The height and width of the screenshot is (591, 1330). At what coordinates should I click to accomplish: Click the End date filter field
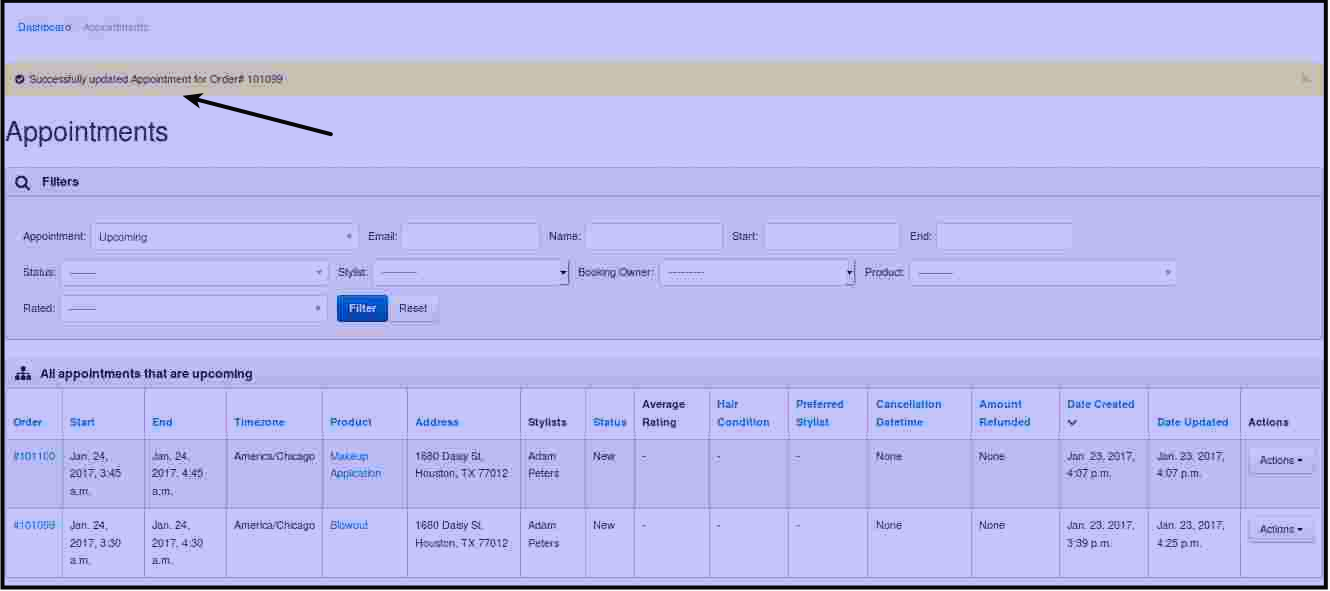(x=1004, y=237)
